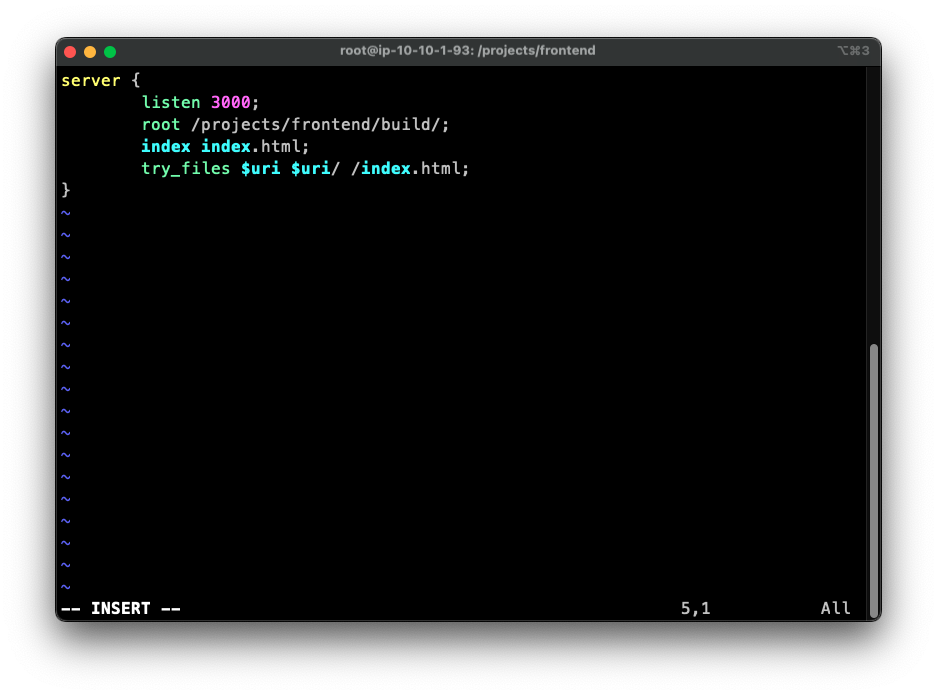Click the red close window button

pyautogui.click(x=70, y=51)
